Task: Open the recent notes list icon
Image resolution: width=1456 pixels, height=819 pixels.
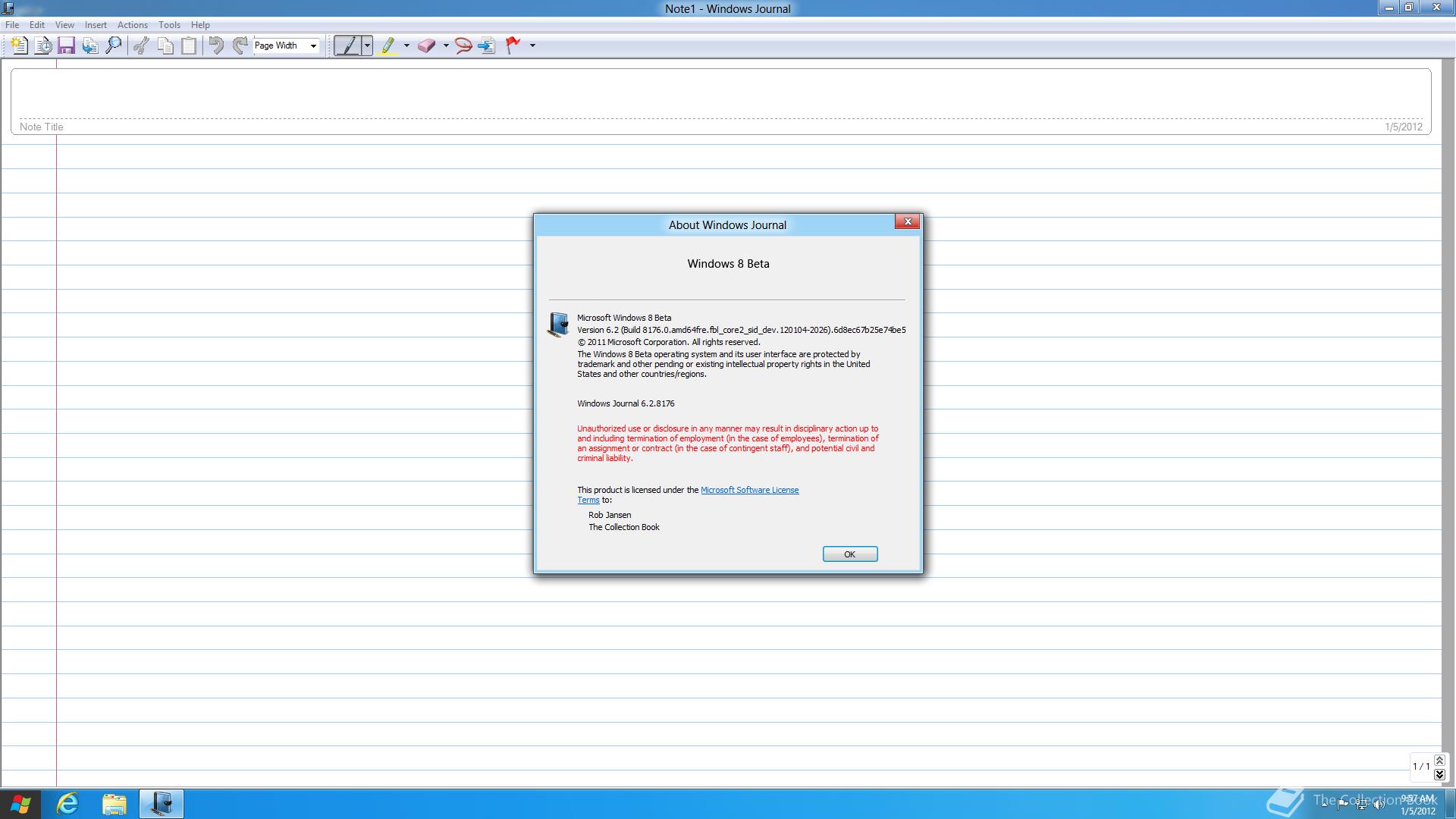Action: pyautogui.click(x=43, y=45)
